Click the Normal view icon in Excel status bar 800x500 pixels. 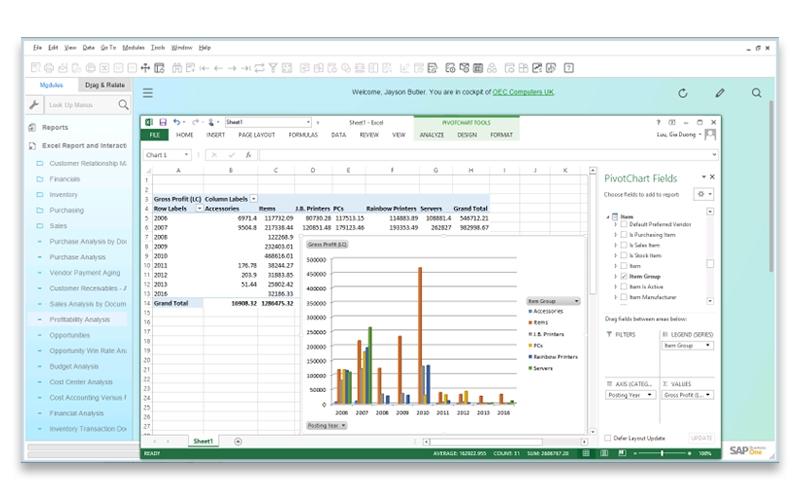(586, 453)
